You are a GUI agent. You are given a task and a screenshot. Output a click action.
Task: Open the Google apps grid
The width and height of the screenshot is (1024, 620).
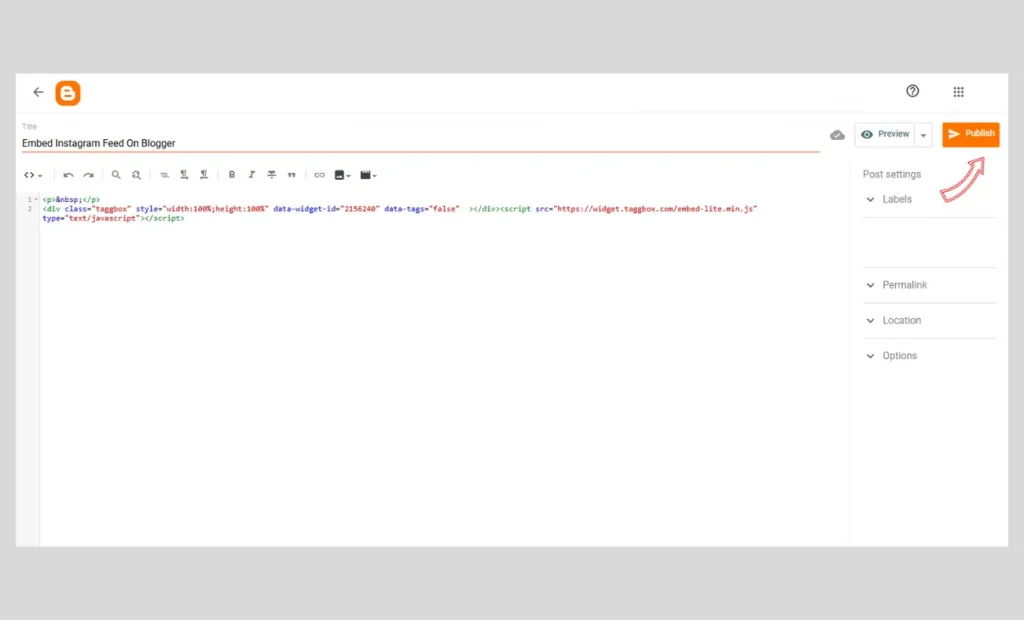[x=958, y=92]
